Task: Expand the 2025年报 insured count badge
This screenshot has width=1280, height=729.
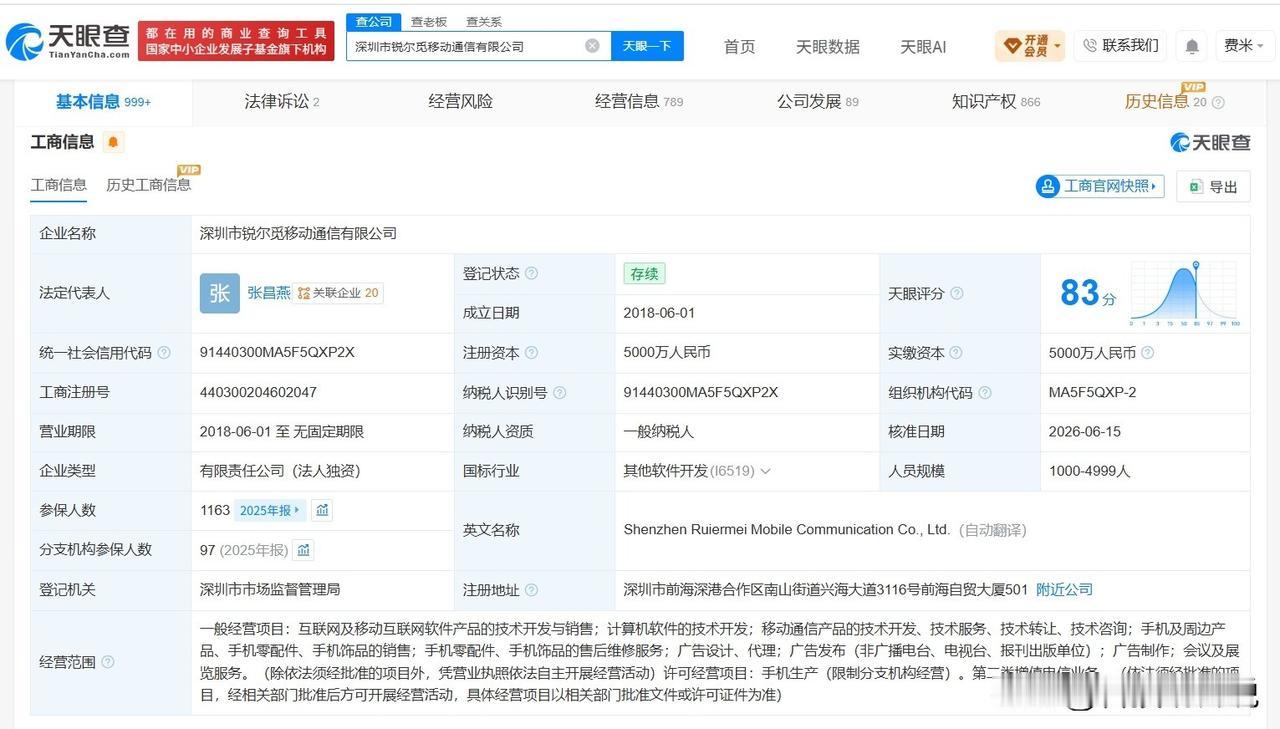Action: click(269, 510)
